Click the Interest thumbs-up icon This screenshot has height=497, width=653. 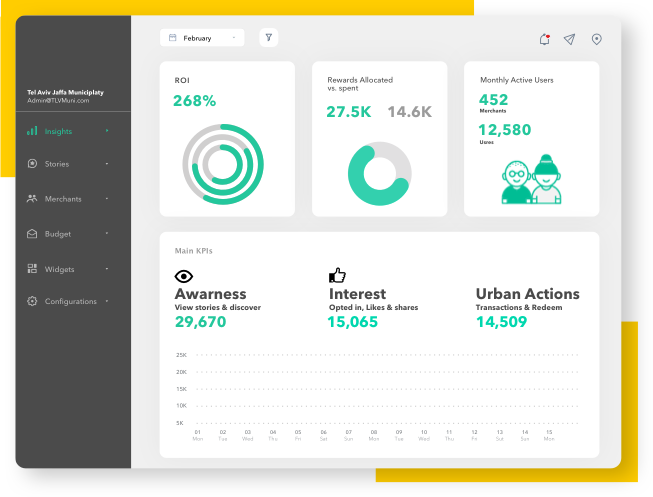tap(337, 275)
